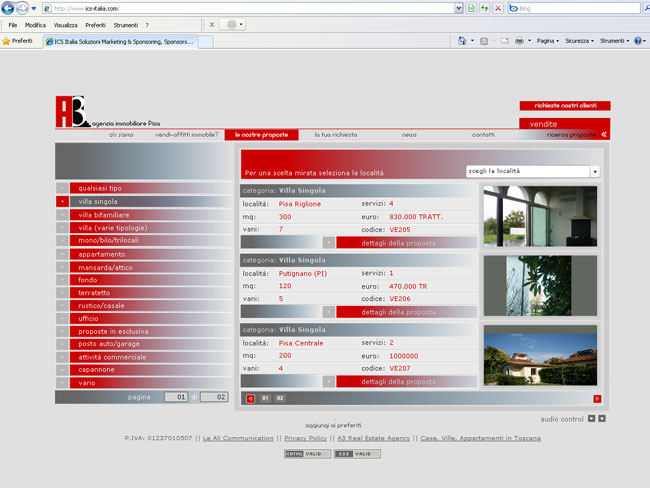Open the recent pages dropdown arrow
650x488 pixels.
coord(34,8)
